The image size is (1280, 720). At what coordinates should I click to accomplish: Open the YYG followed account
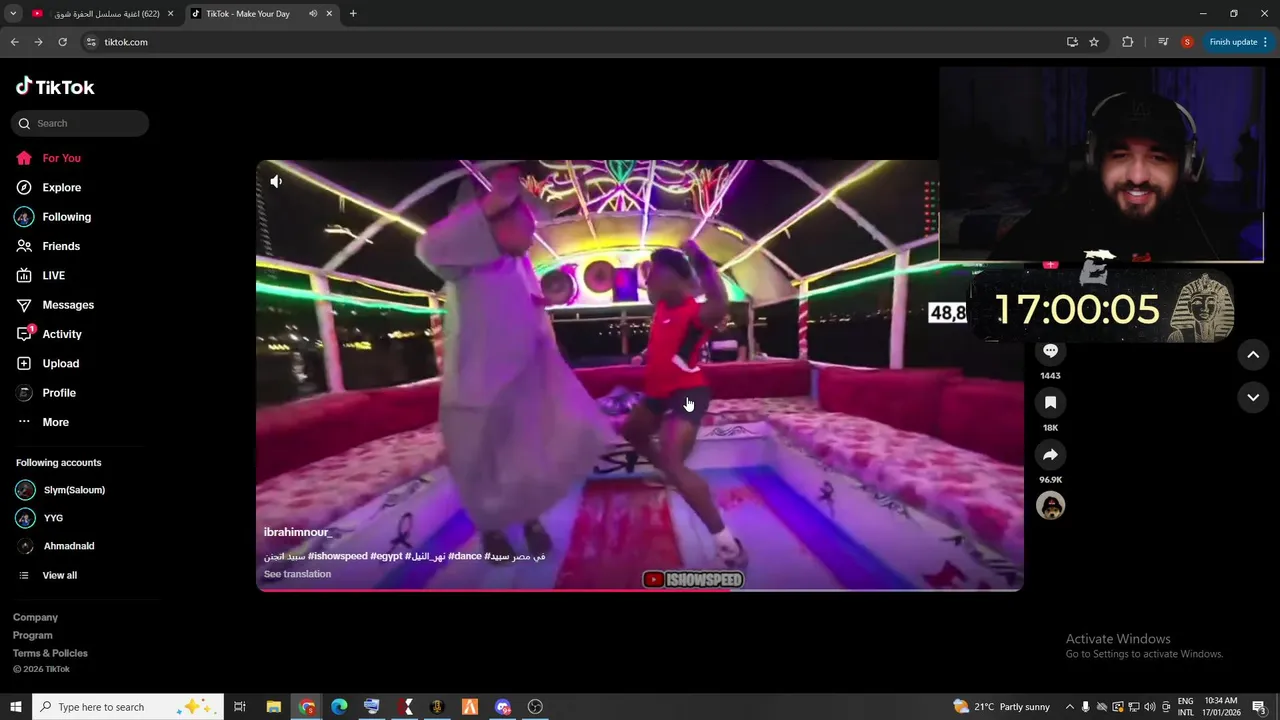40,518
